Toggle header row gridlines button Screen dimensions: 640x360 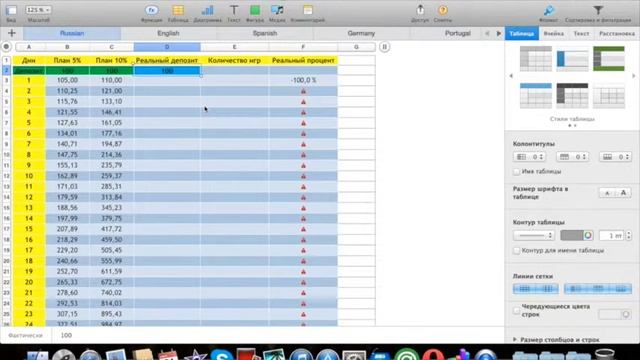coord(598,289)
